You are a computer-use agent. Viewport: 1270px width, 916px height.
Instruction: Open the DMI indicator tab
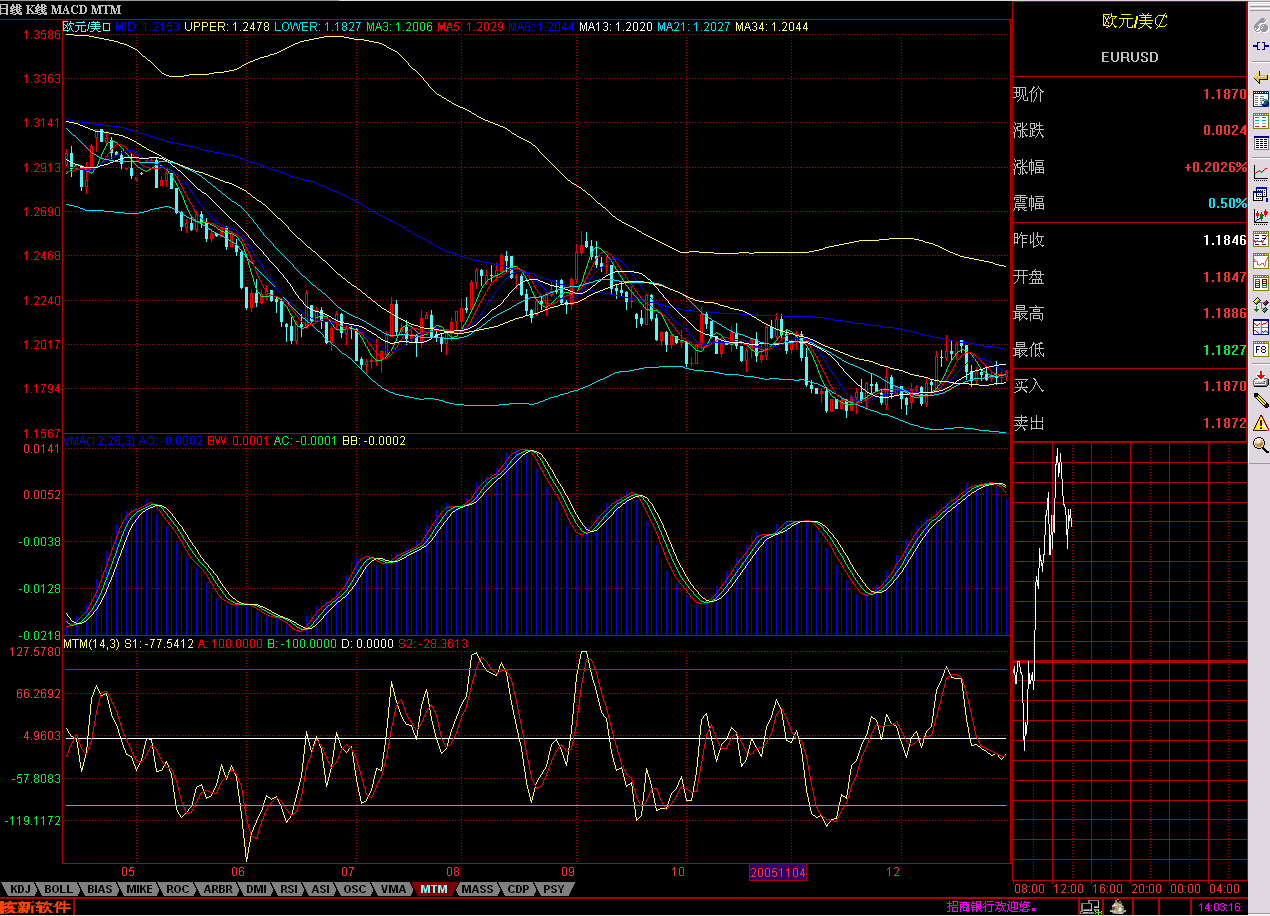pyautogui.click(x=257, y=888)
